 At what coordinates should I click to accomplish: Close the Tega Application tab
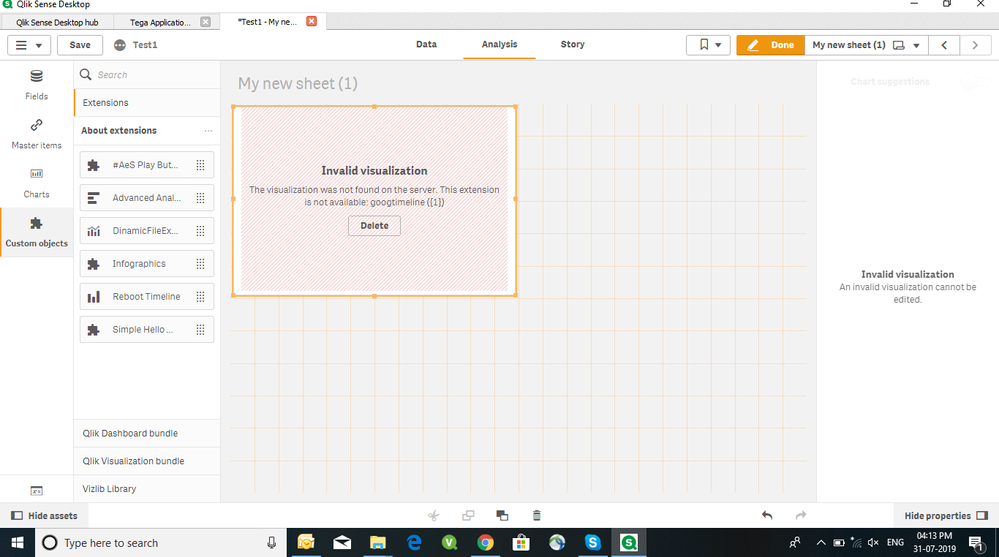click(x=205, y=22)
